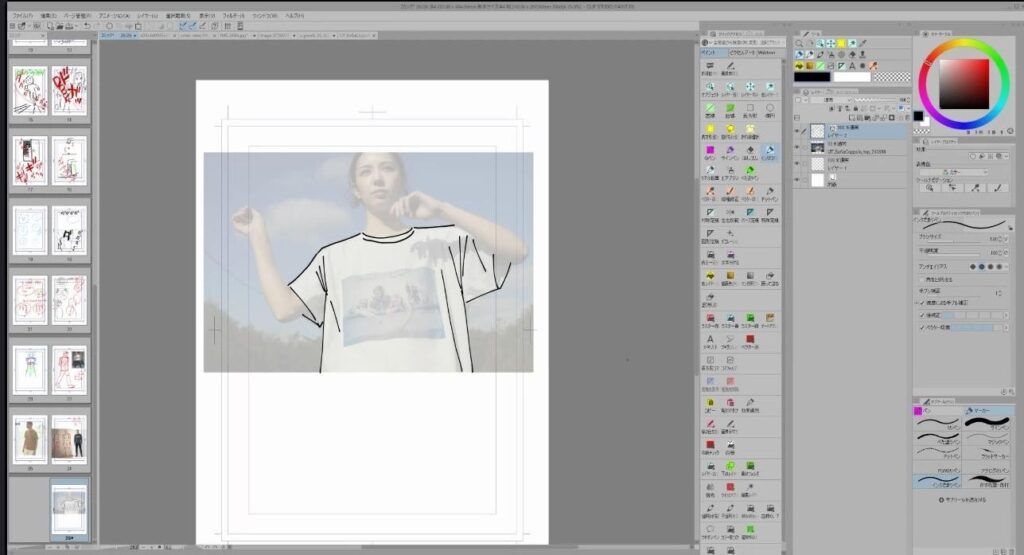Select the Hand move tool
1024x555 pixels.
coord(810,43)
